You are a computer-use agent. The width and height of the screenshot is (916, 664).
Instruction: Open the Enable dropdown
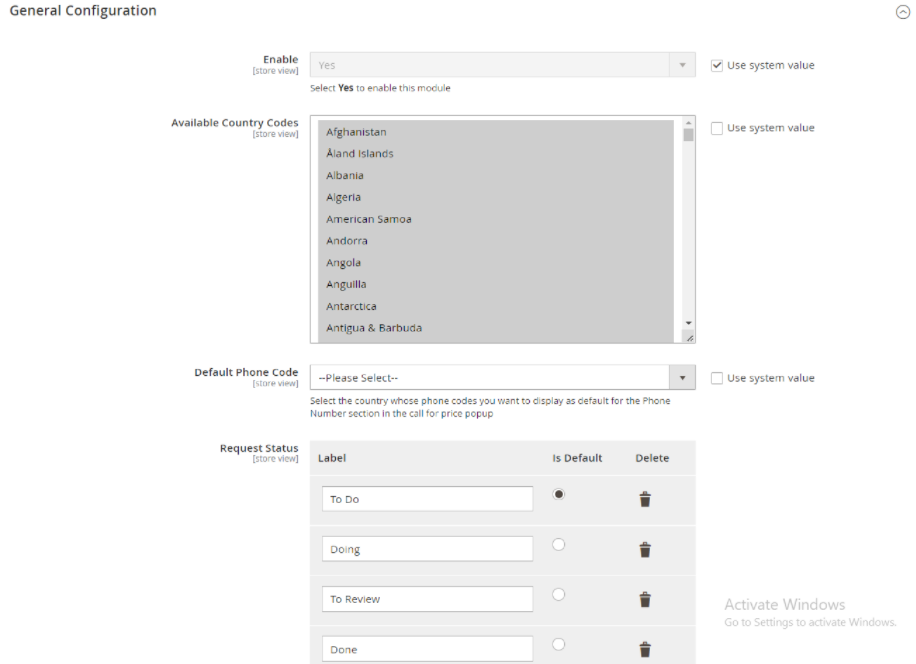click(502, 66)
